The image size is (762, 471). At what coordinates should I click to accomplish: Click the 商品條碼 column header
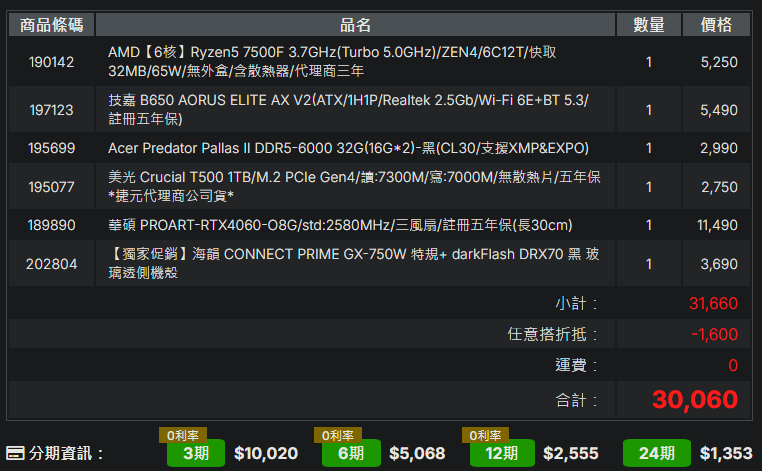pos(52,24)
